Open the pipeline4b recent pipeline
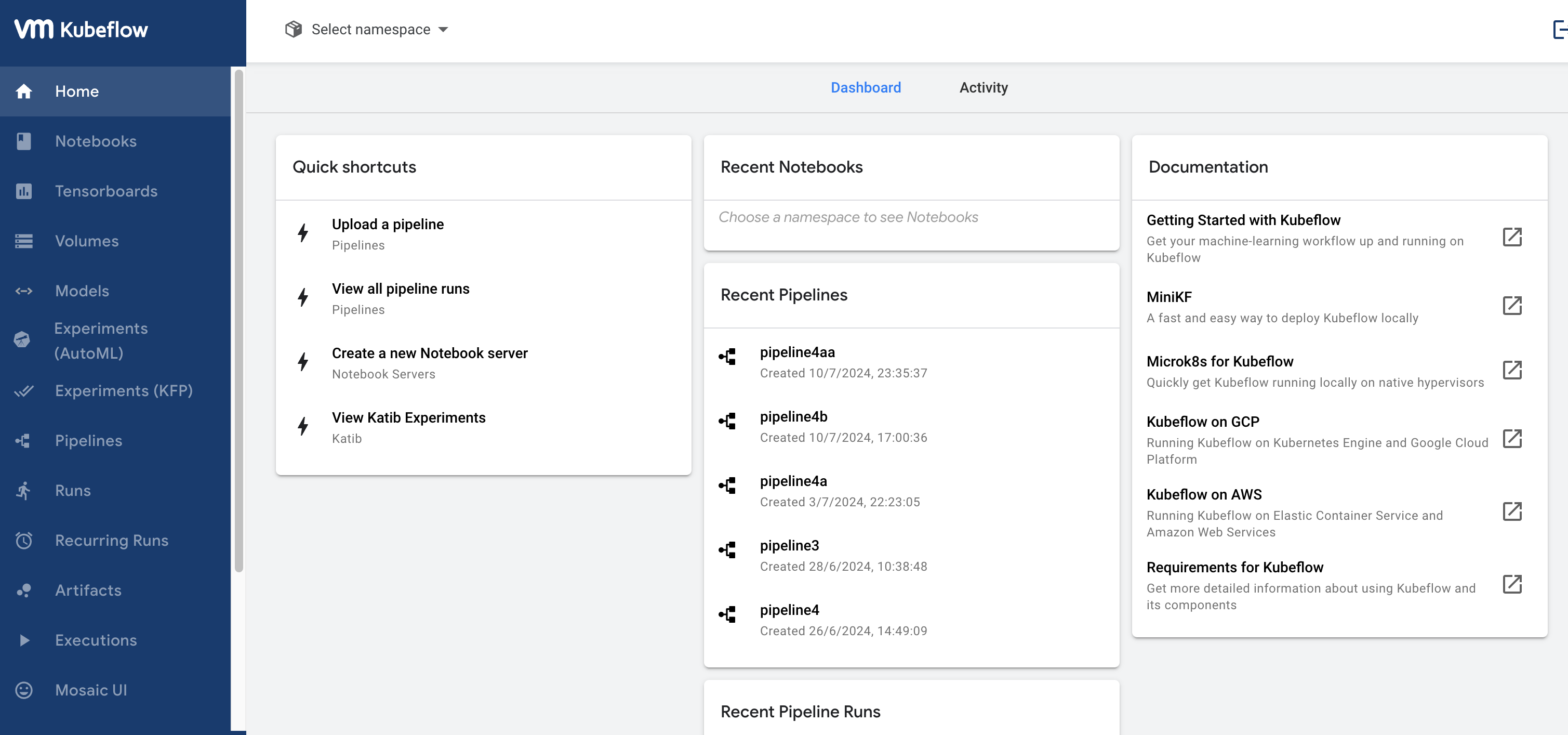Screen dimensions: 1568x735 click(911, 427)
